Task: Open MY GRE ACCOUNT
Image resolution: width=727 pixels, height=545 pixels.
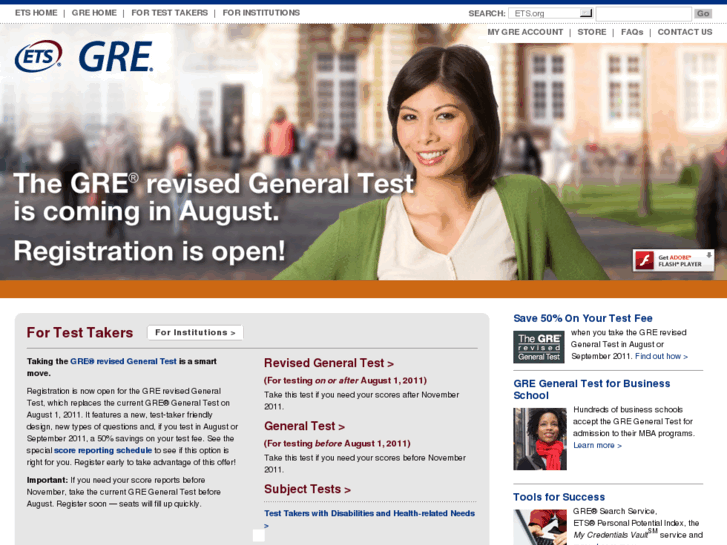Action: (525, 32)
